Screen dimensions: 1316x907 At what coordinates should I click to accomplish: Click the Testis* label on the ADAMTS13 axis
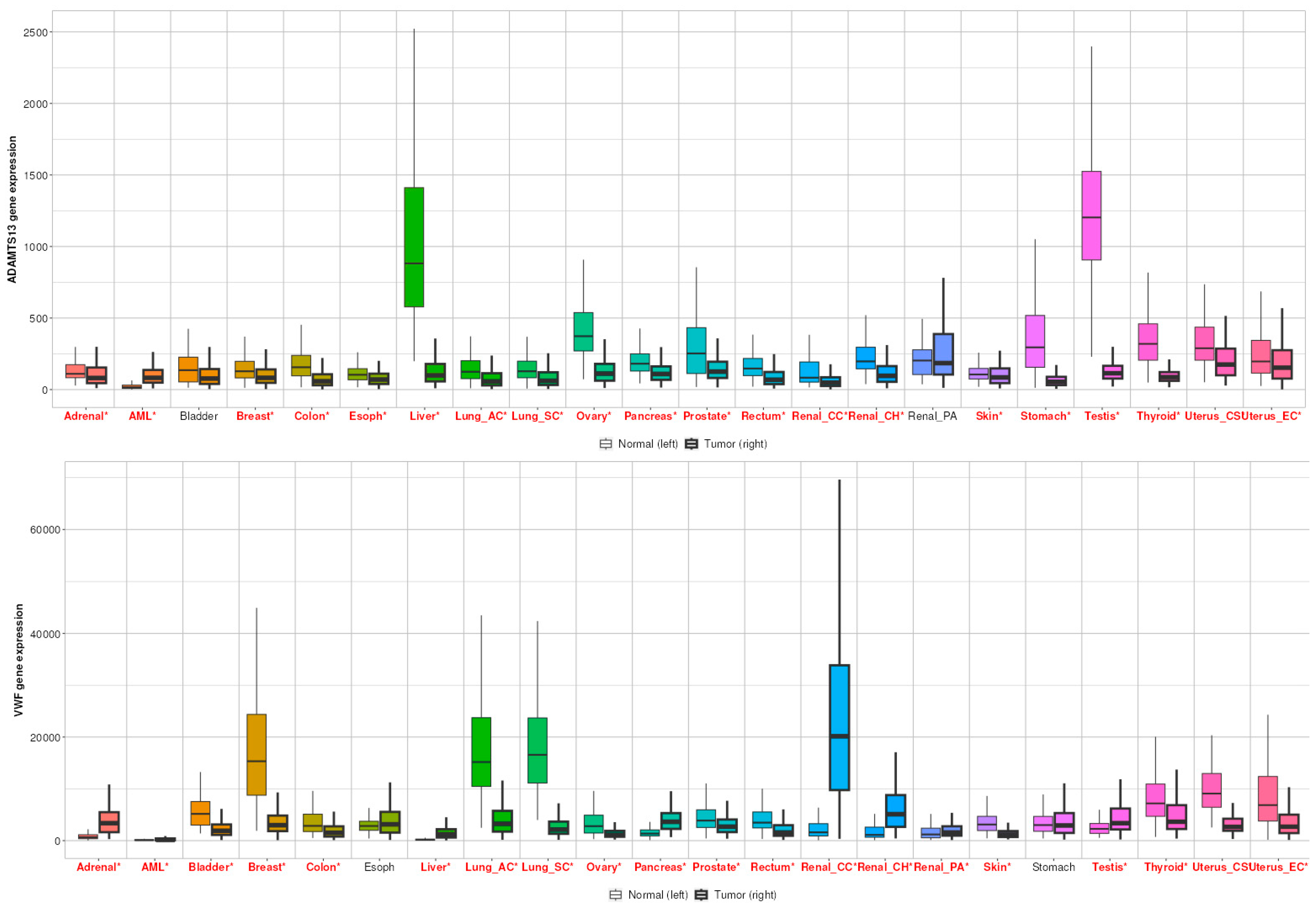tap(1102, 416)
